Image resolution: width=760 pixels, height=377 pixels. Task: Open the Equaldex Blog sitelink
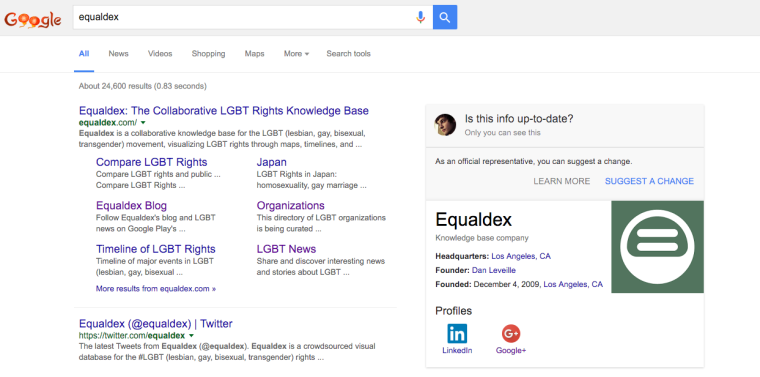131,205
